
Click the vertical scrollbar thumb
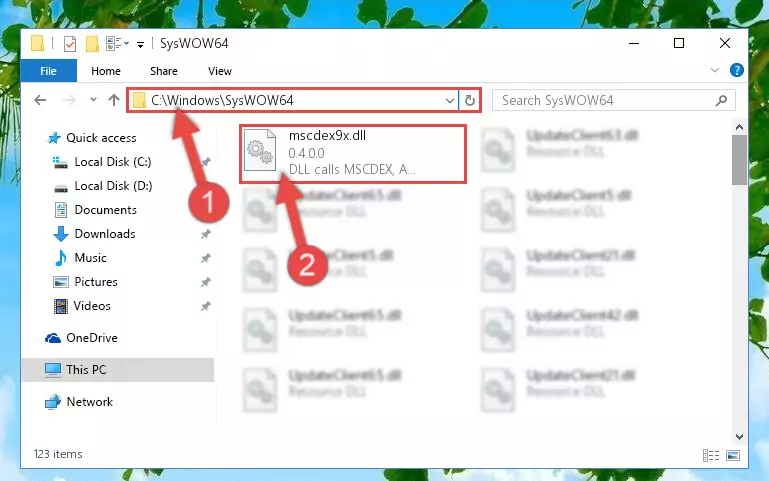pos(739,160)
